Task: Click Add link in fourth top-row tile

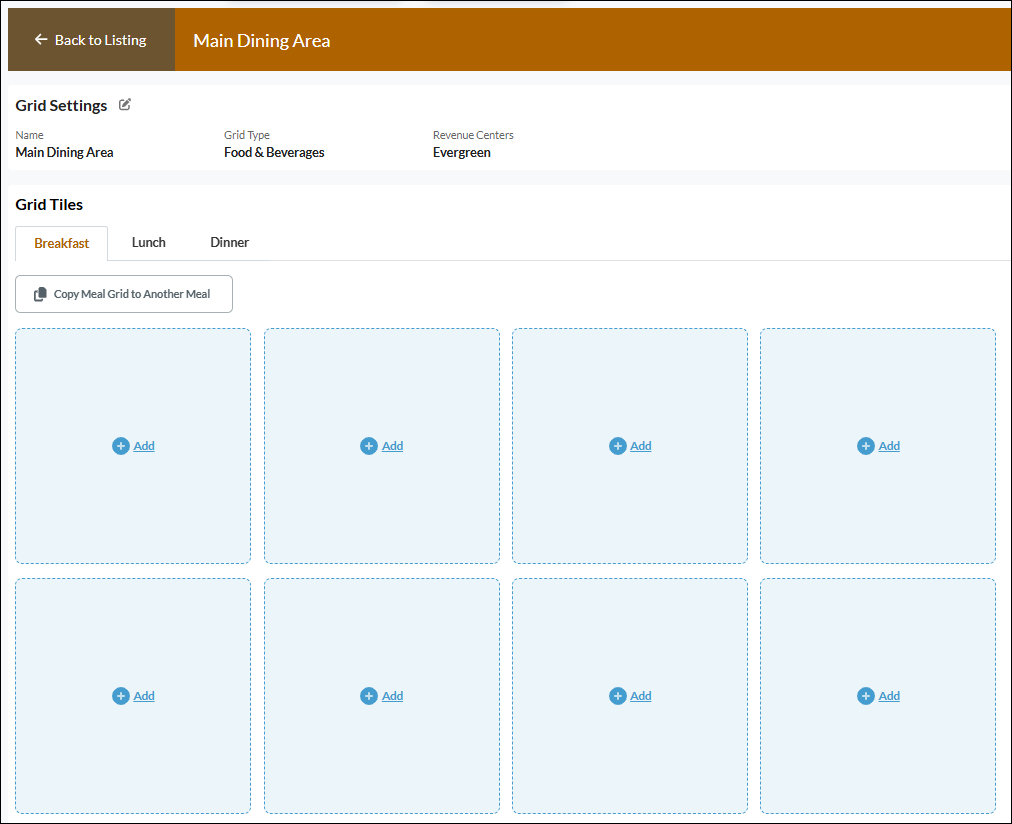Action: coord(889,446)
